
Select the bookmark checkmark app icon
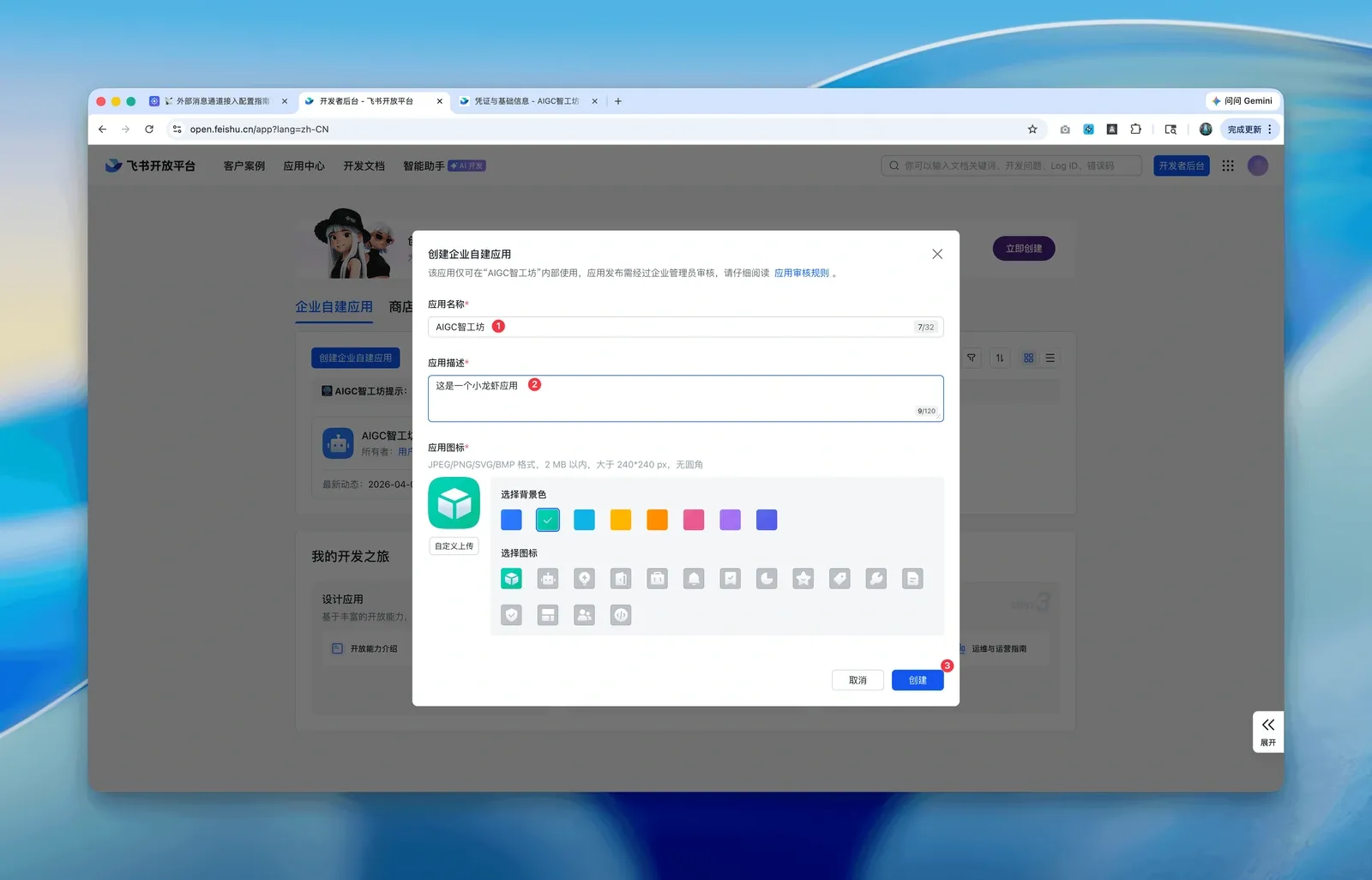tap(731, 579)
